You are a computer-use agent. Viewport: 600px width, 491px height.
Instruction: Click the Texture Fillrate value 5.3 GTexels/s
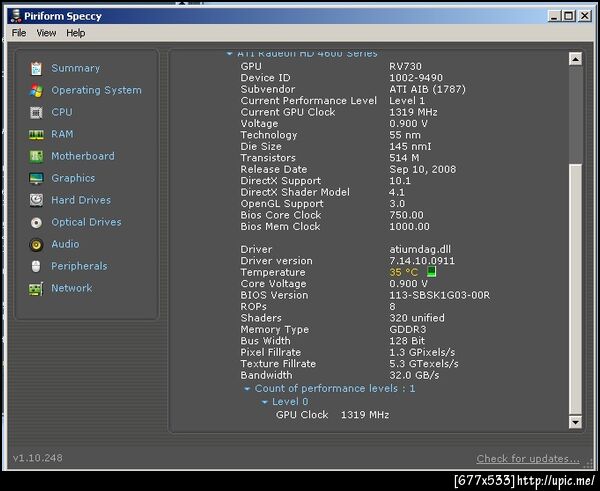coord(424,364)
